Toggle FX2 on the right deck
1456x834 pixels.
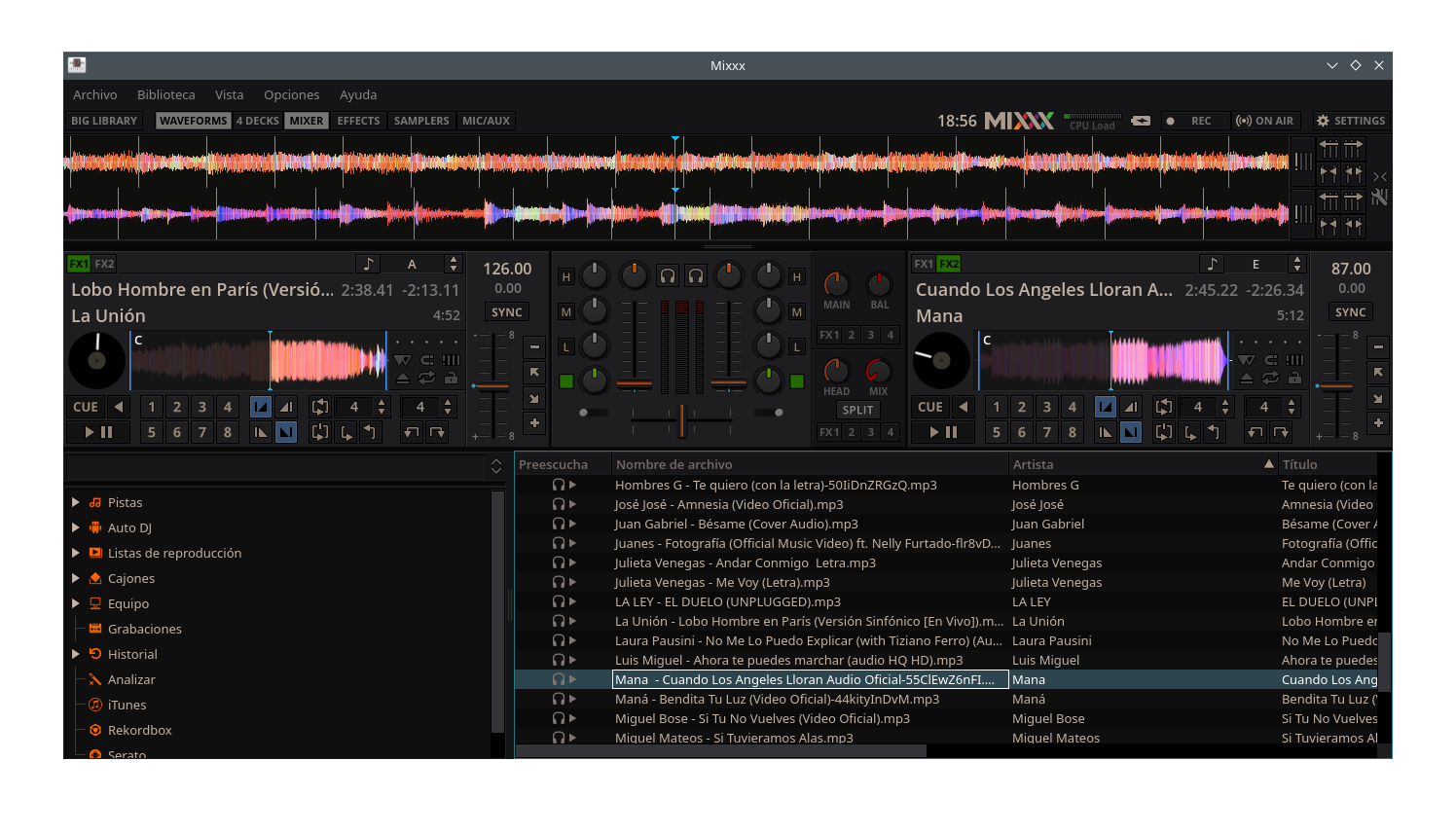(x=949, y=264)
